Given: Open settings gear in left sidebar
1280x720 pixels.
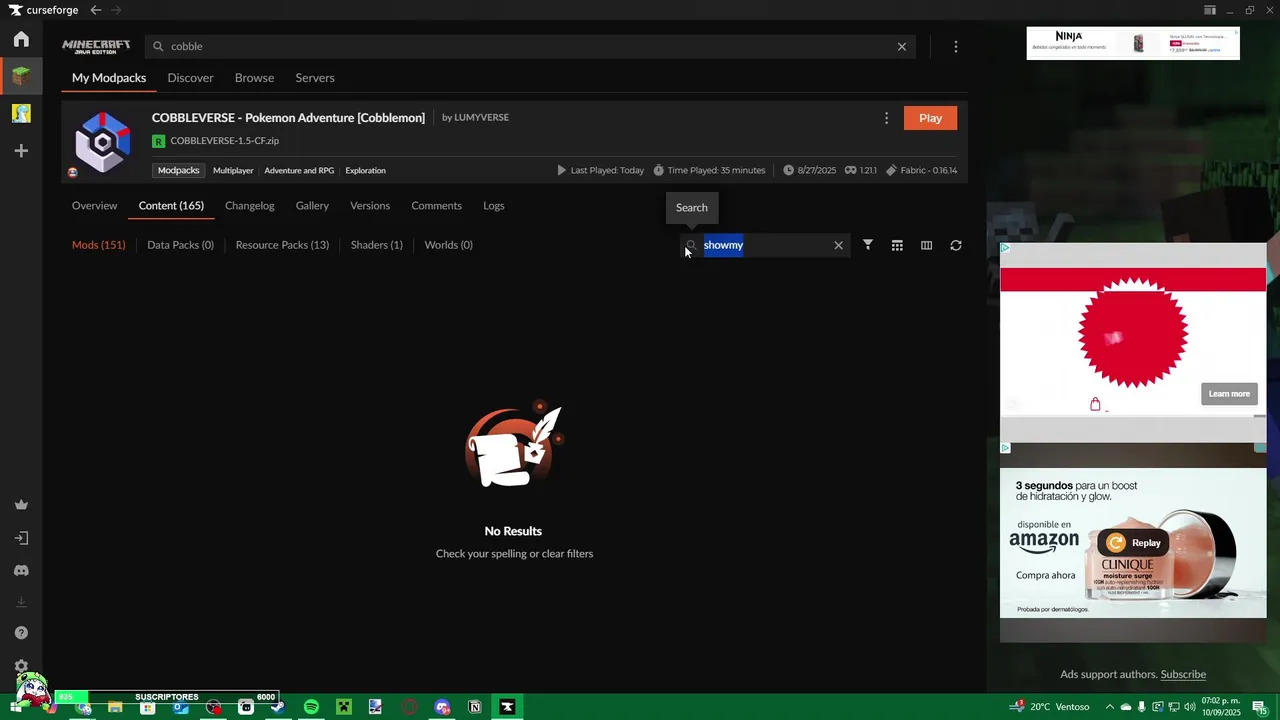Looking at the screenshot, I should pos(21,666).
